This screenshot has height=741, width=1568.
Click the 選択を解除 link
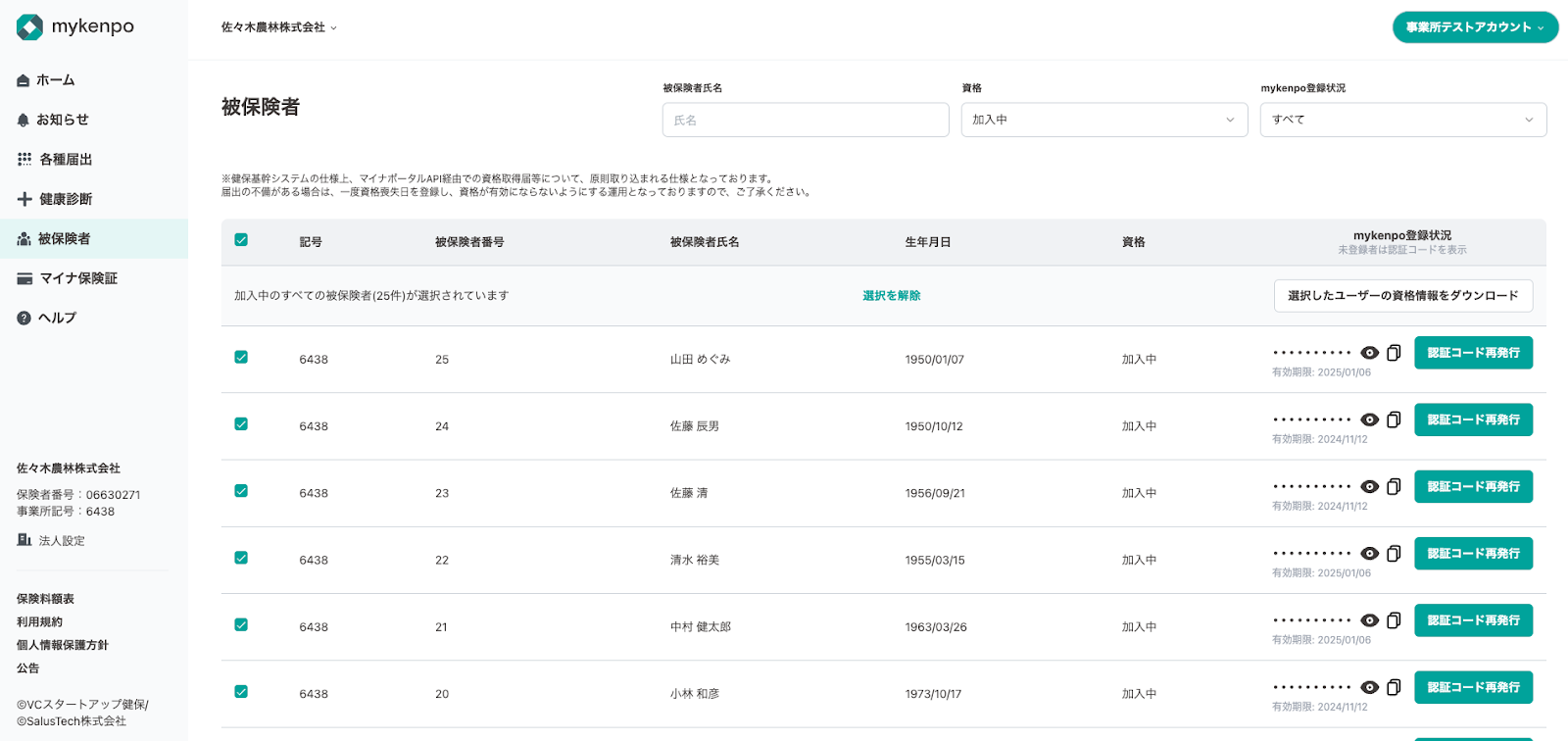click(891, 296)
